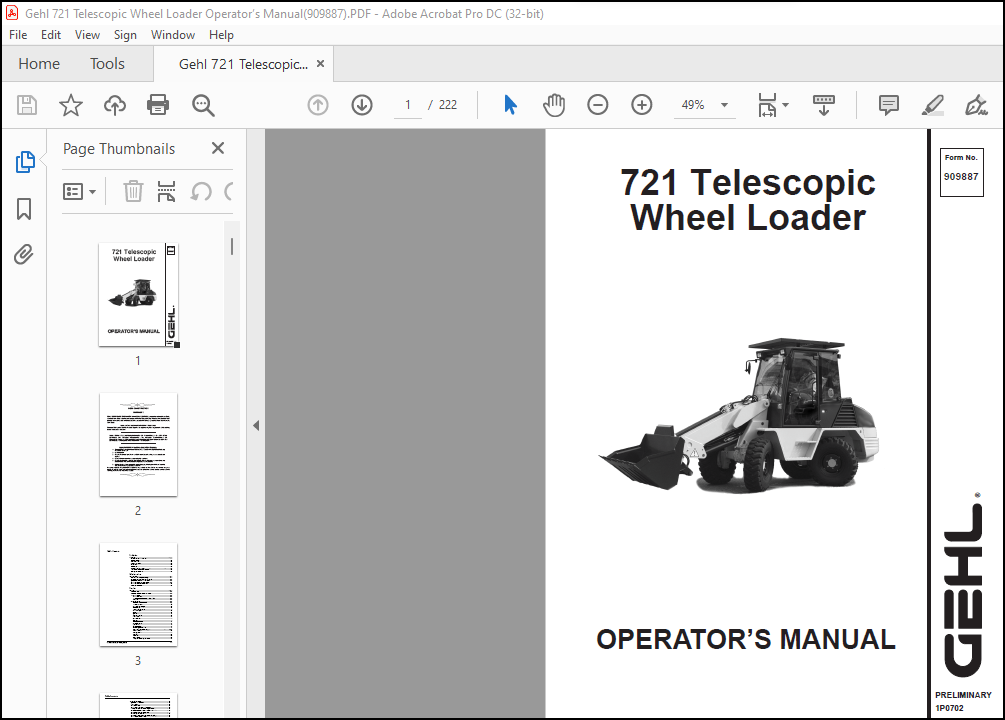
Task: Zoom out with minus icon
Action: 597,105
